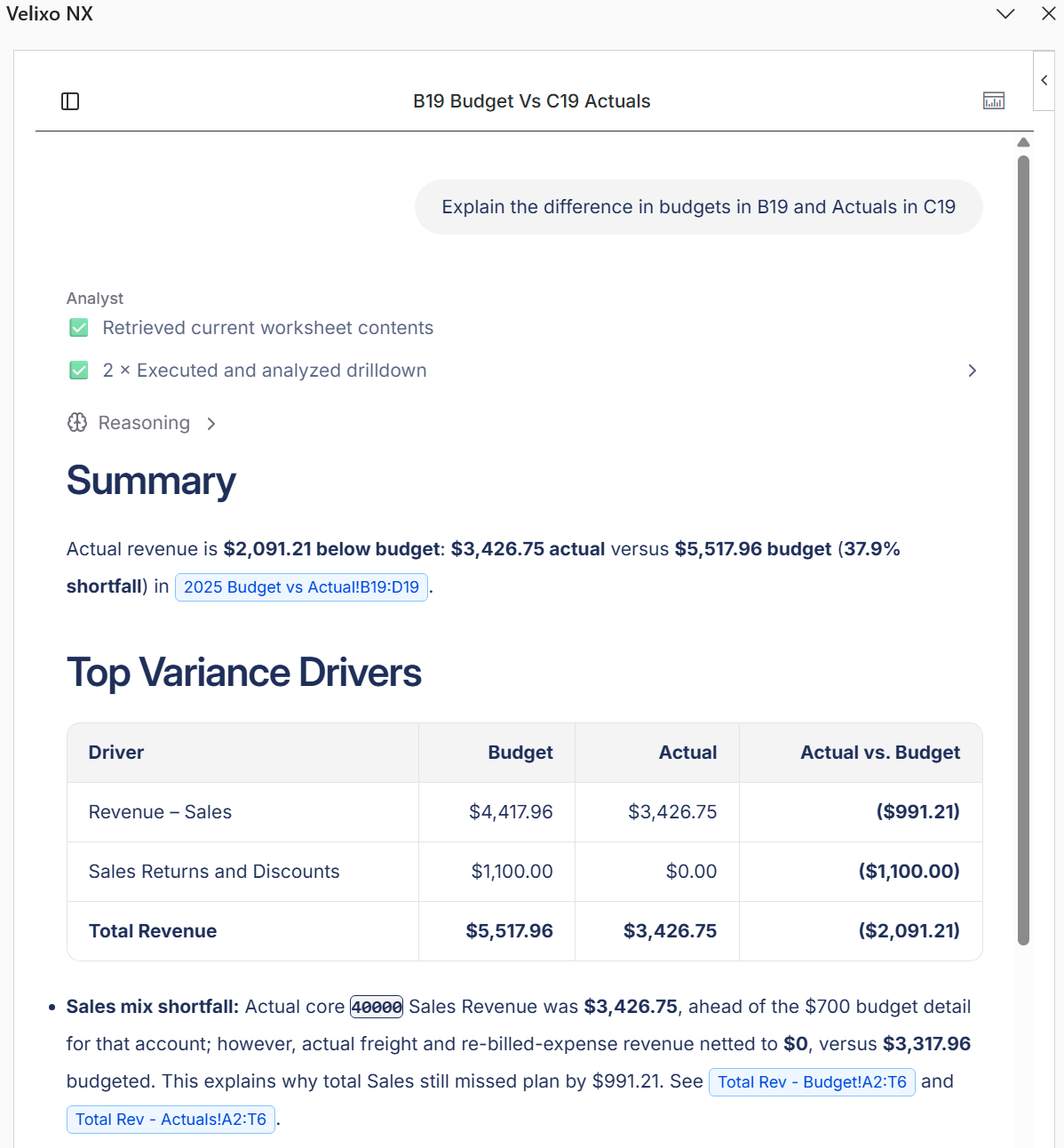Click the vertical scrollbar thumb
The height and width of the screenshot is (1148, 1064).
(x=1023, y=551)
